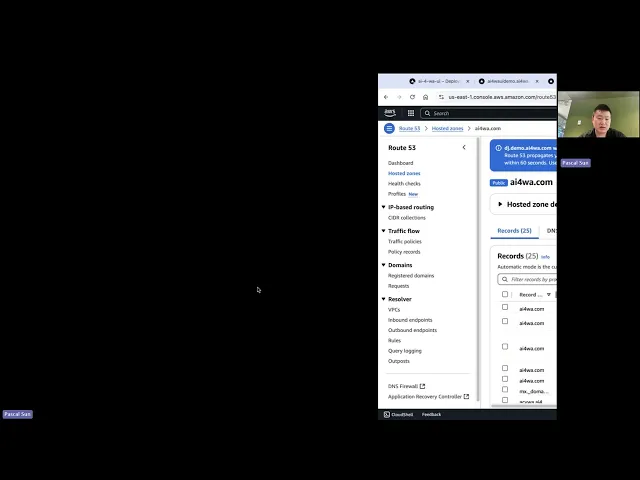This screenshot has height=480, width=640.
Task: Open the AWS services grid menu
Action: tap(411, 113)
